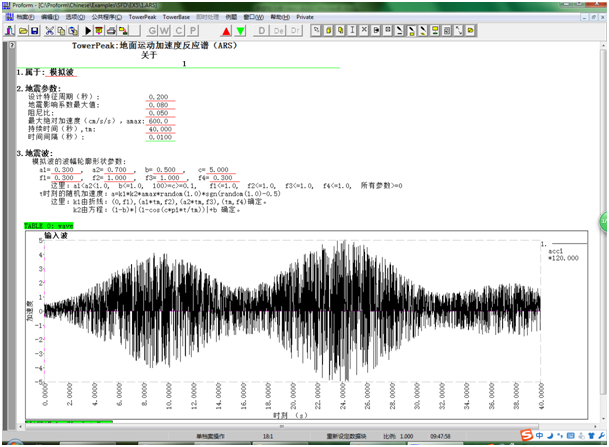
Task: Open the TowerPeak menu
Action: pyautogui.click(x=142, y=17)
